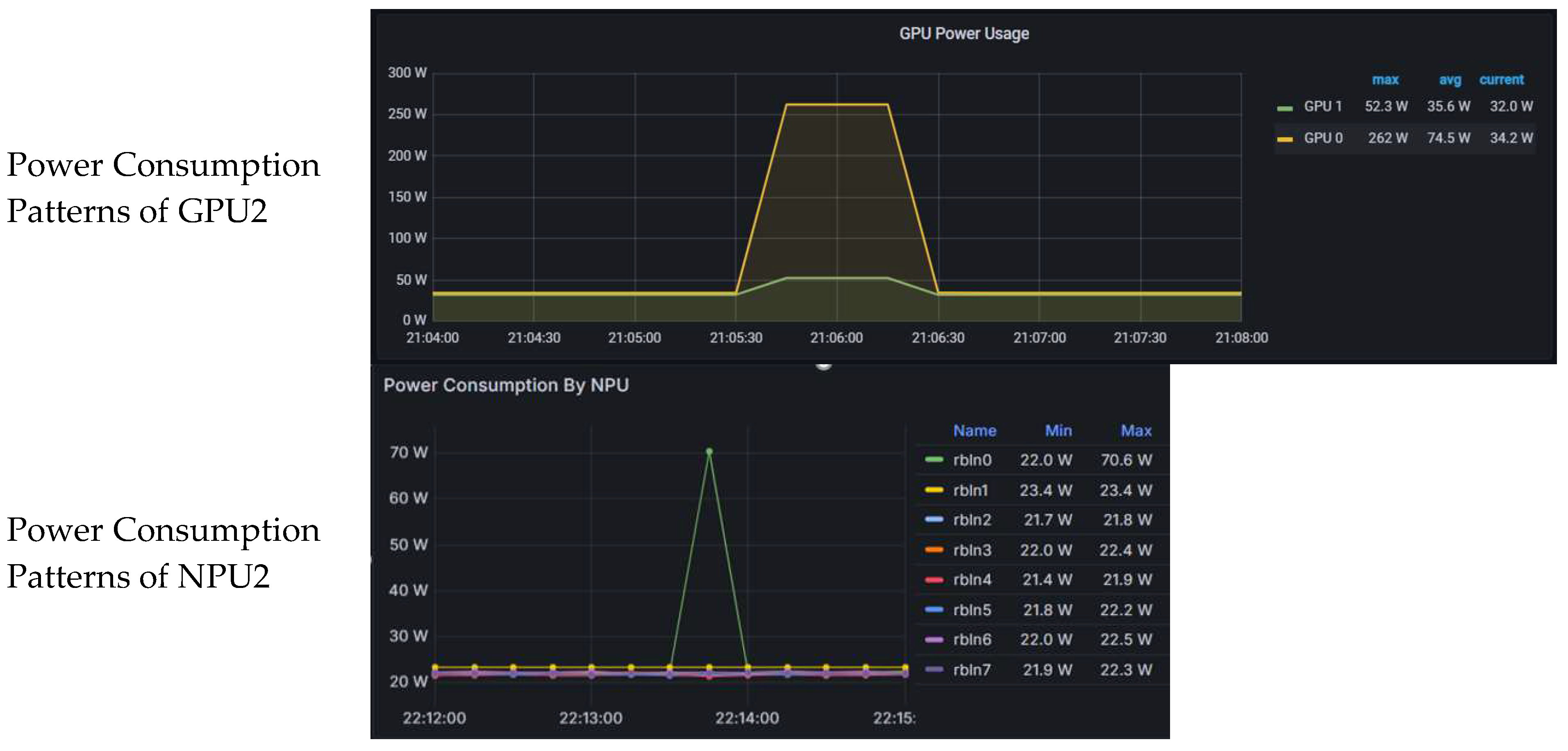This screenshot has width=1568, height=751.
Task: Select rbln6 series in legend
Action: pos(972,640)
